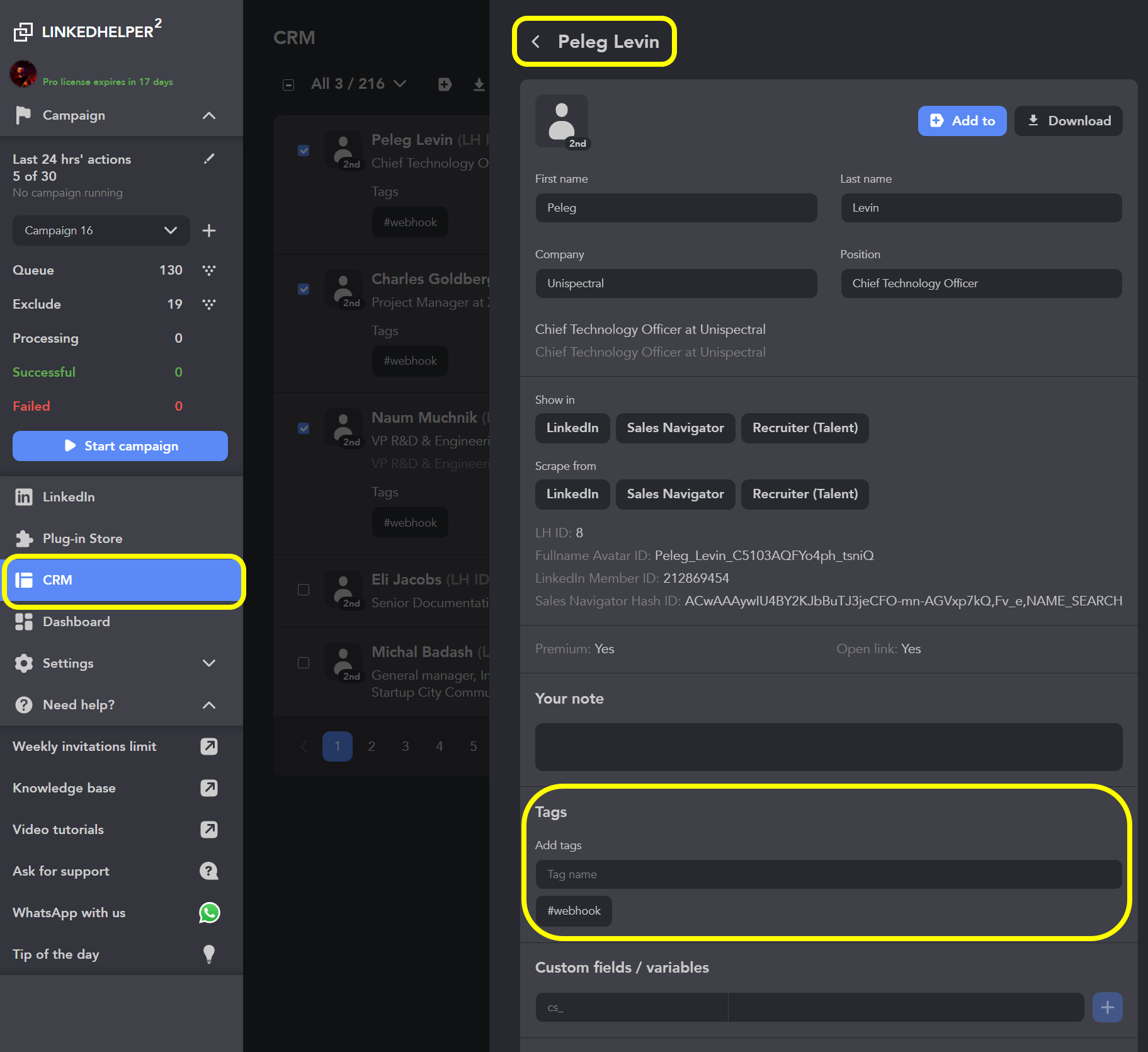Show profile in Recruiter (Talent)
Image resolution: width=1148 pixels, height=1052 pixels.
coord(805,428)
